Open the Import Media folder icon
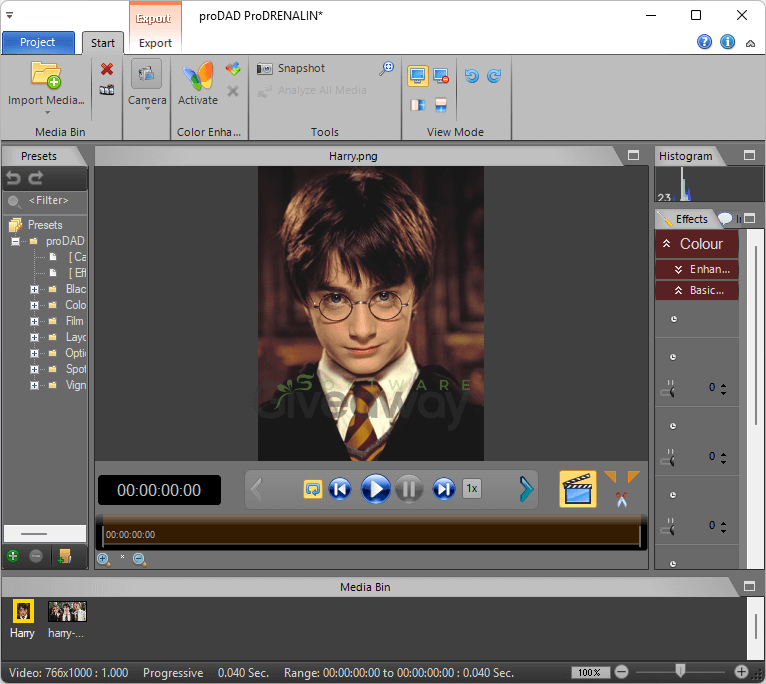 (46, 75)
